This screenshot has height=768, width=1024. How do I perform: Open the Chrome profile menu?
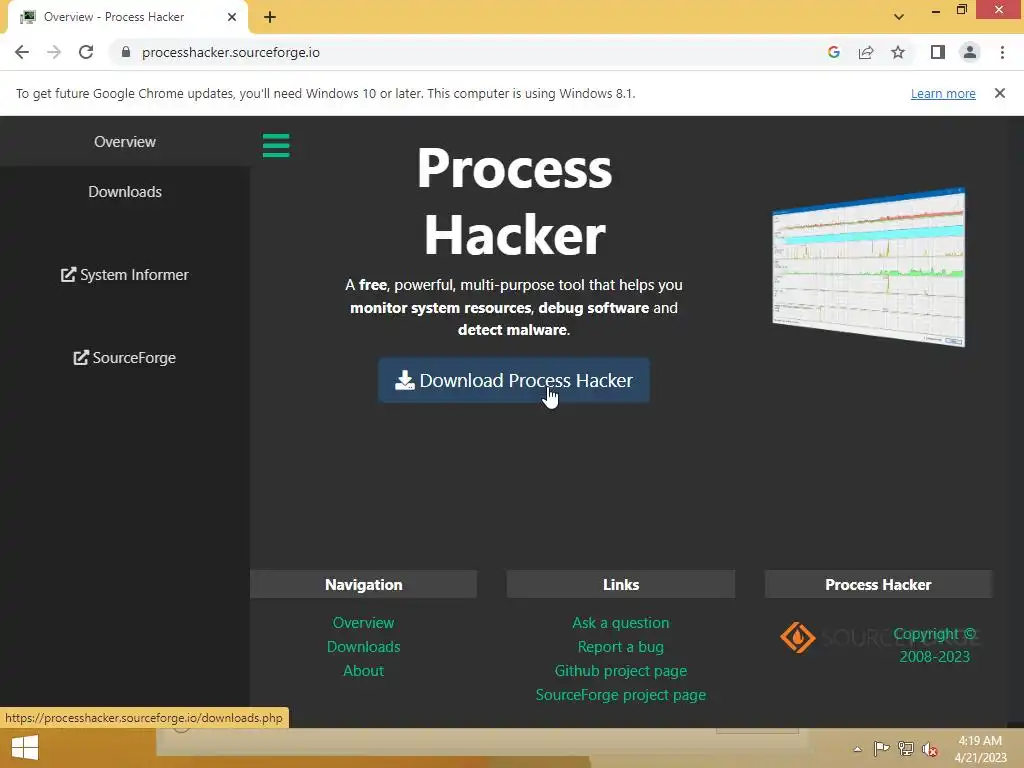point(970,52)
